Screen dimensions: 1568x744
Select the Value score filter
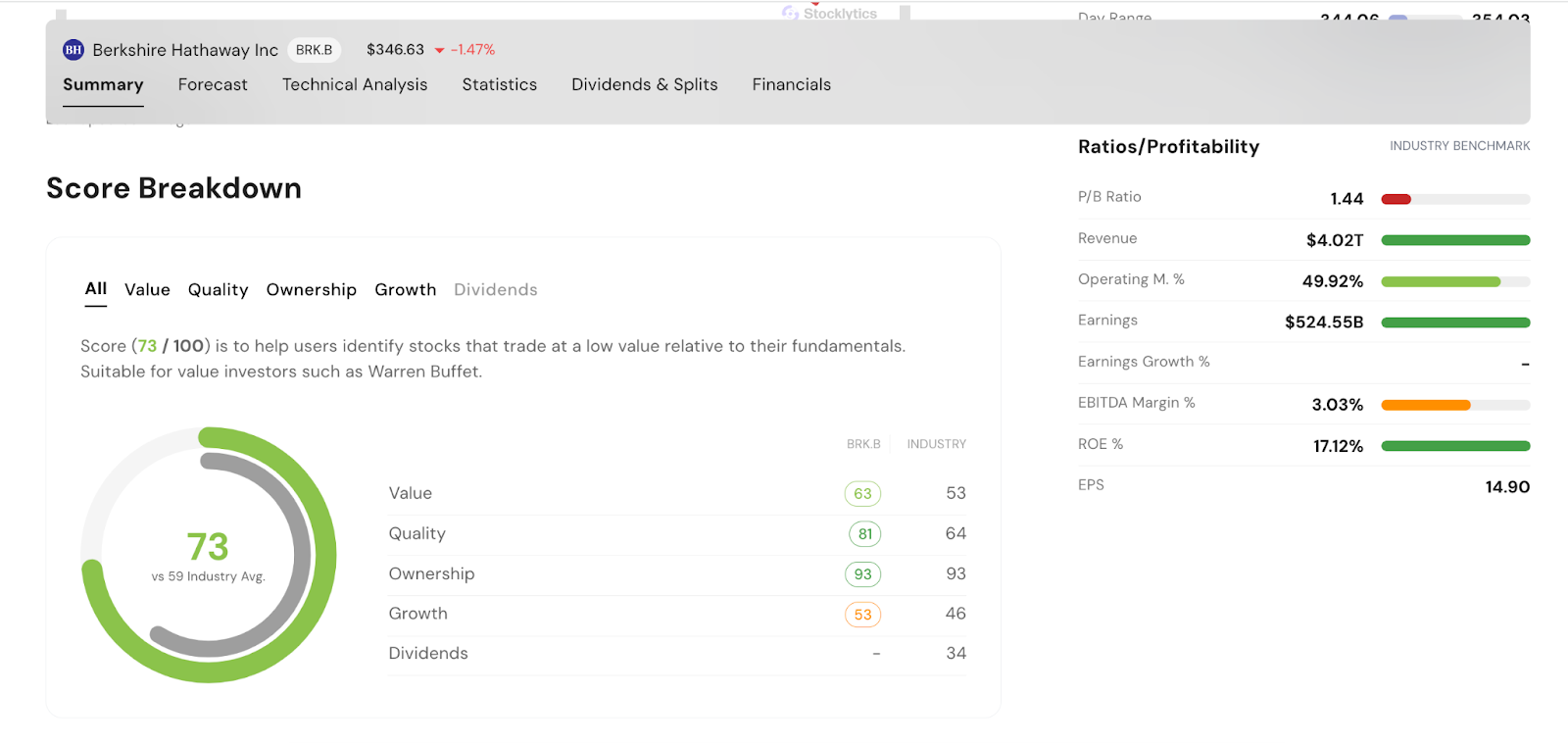click(147, 289)
